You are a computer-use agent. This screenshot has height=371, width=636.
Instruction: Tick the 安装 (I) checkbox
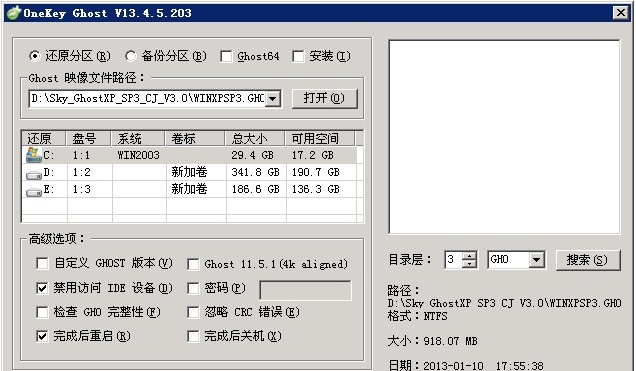point(298,56)
